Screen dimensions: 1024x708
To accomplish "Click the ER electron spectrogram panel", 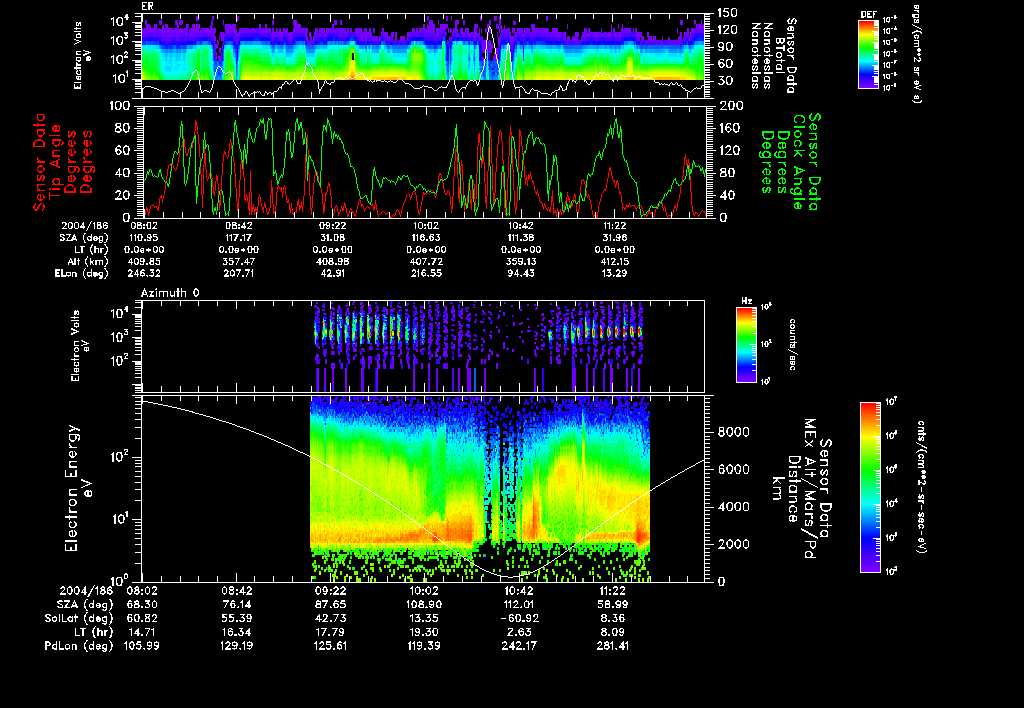I will click(x=424, y=56).
